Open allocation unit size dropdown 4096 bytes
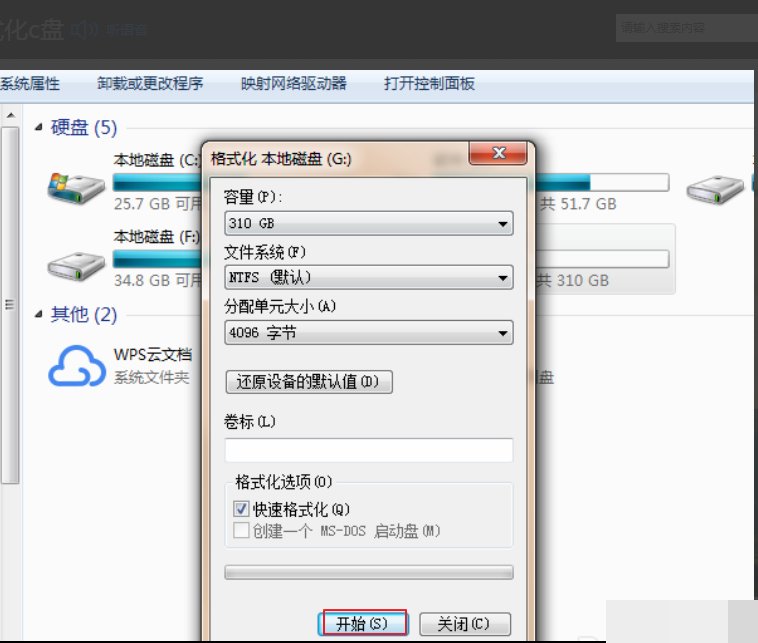 tap(368, 333)
